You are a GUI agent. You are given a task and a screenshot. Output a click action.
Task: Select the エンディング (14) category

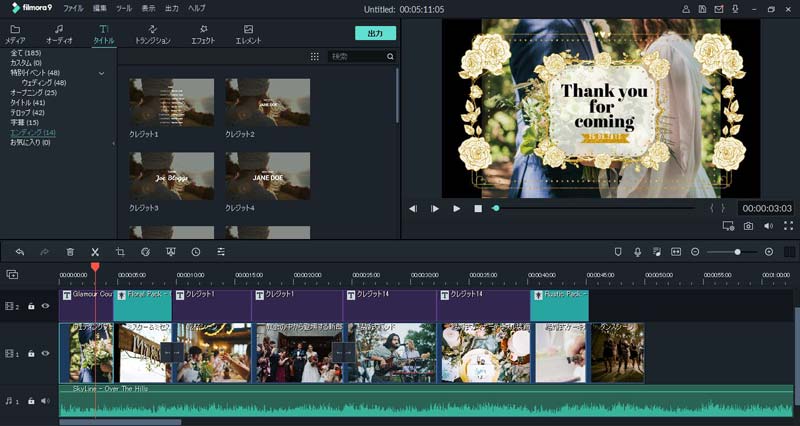[x=33, y=133]
